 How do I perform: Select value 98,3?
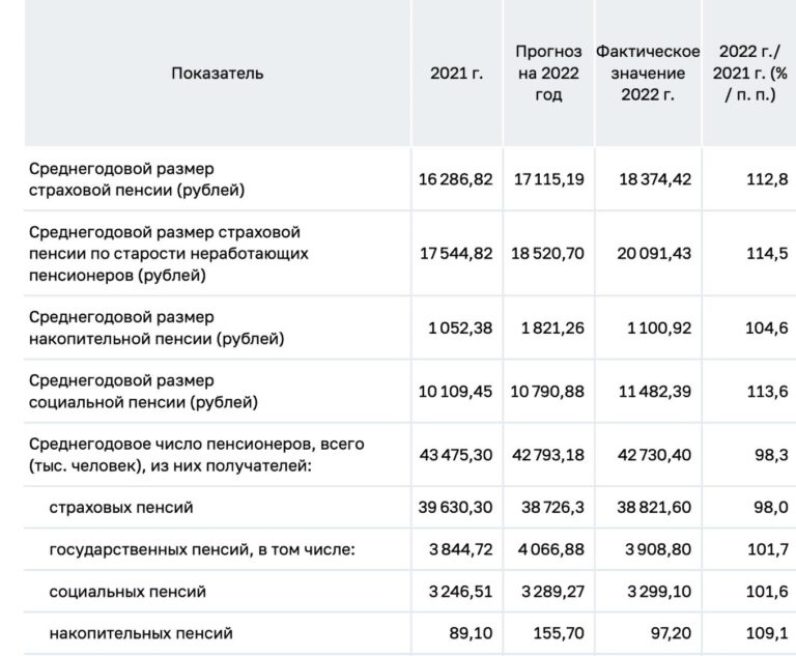(771, 455)
